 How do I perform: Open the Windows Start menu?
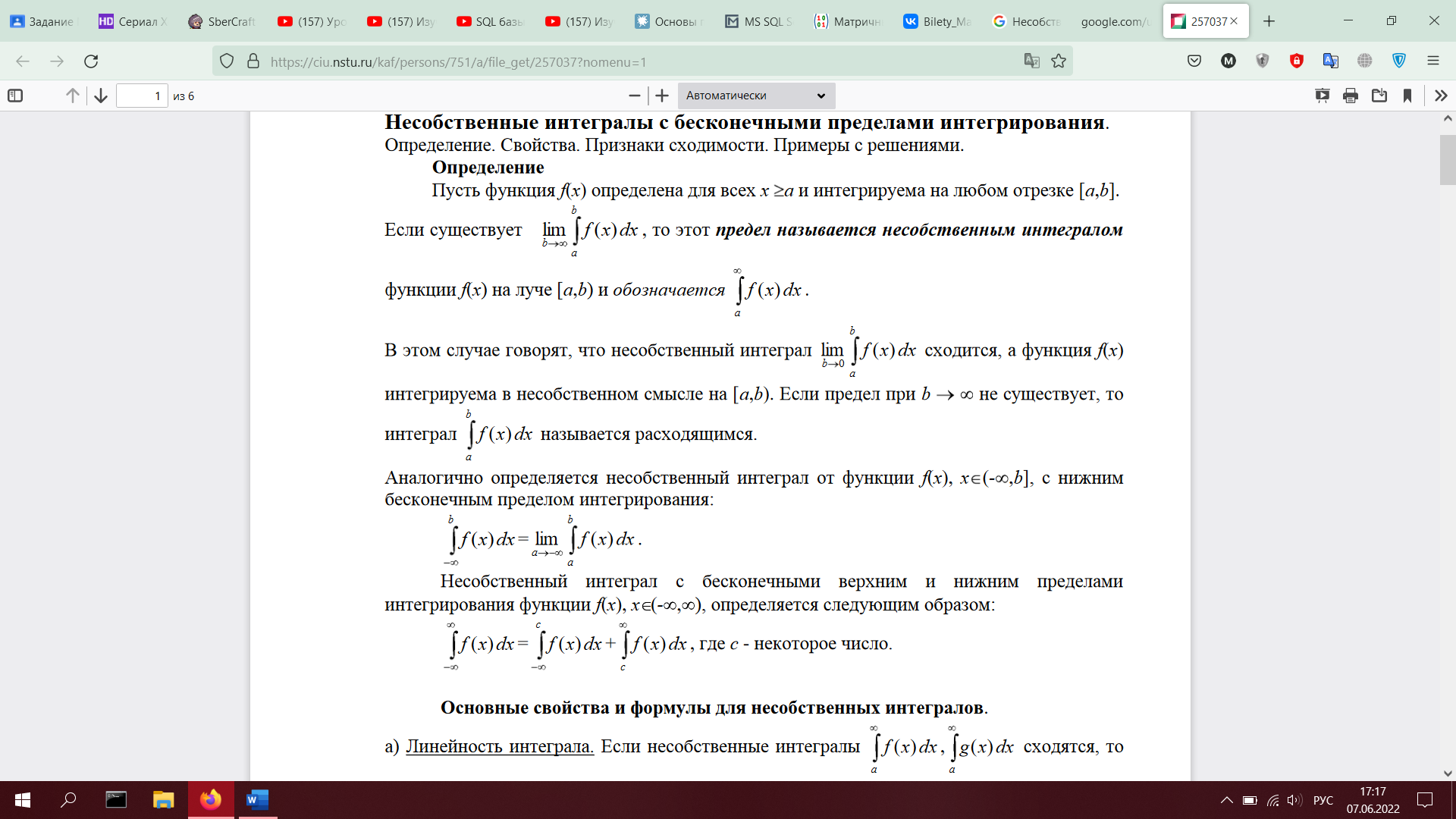pos(23,800)
